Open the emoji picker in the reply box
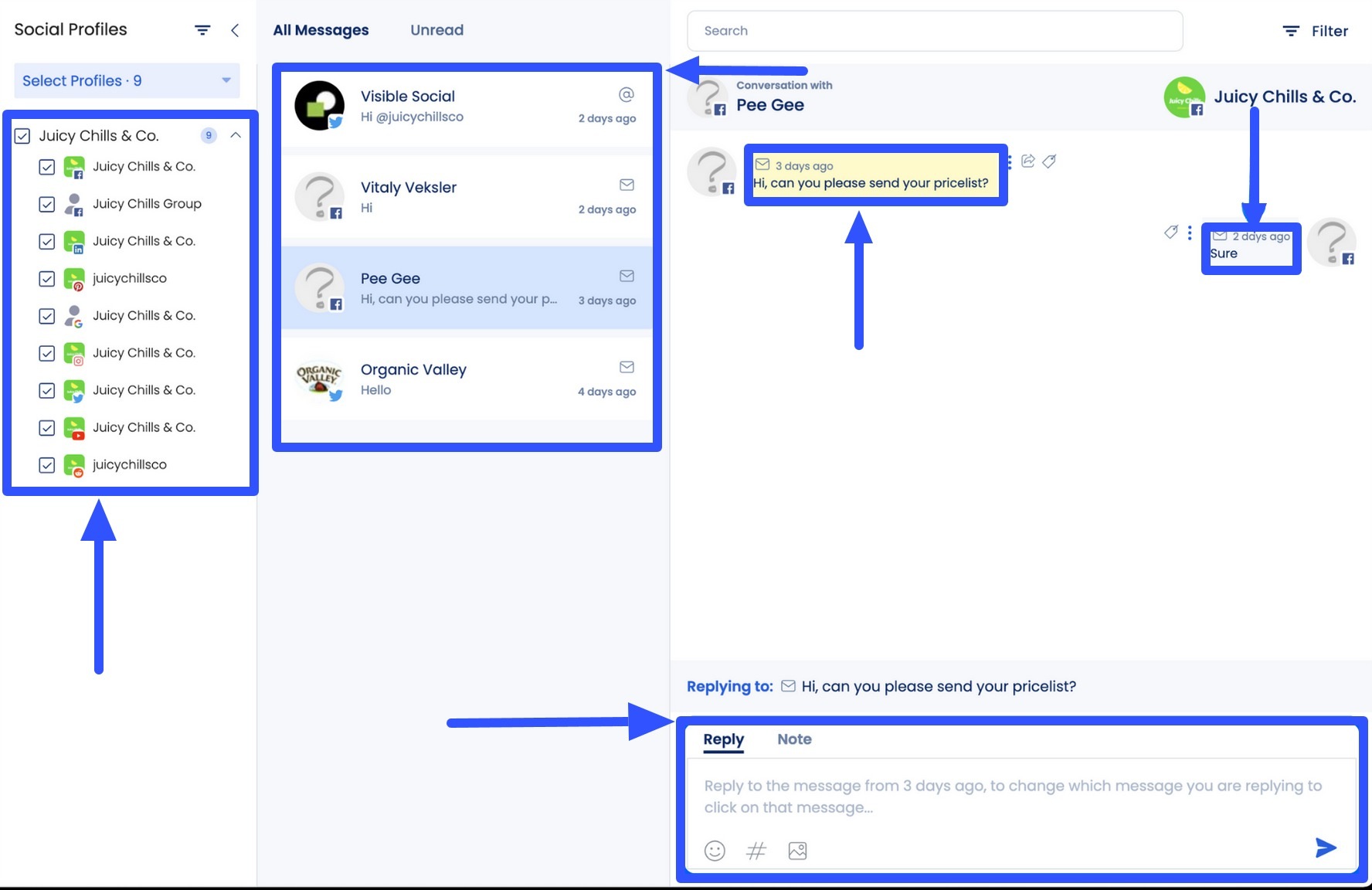Viewport: 1372px width, 890px height. click(x=715, y=851)
